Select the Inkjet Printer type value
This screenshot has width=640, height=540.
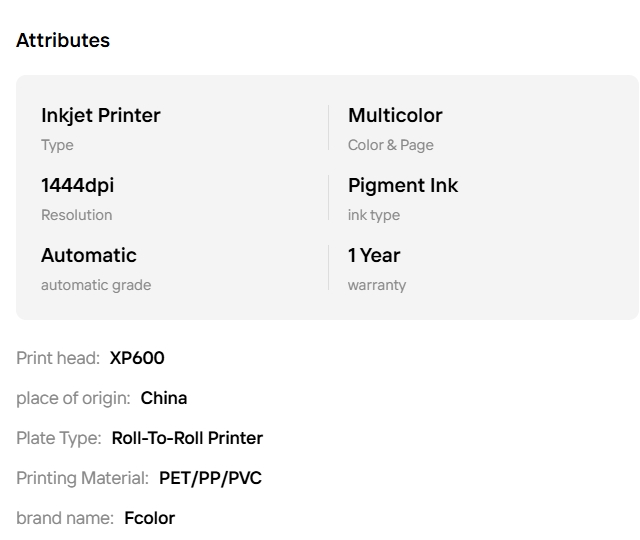[101, 115]
